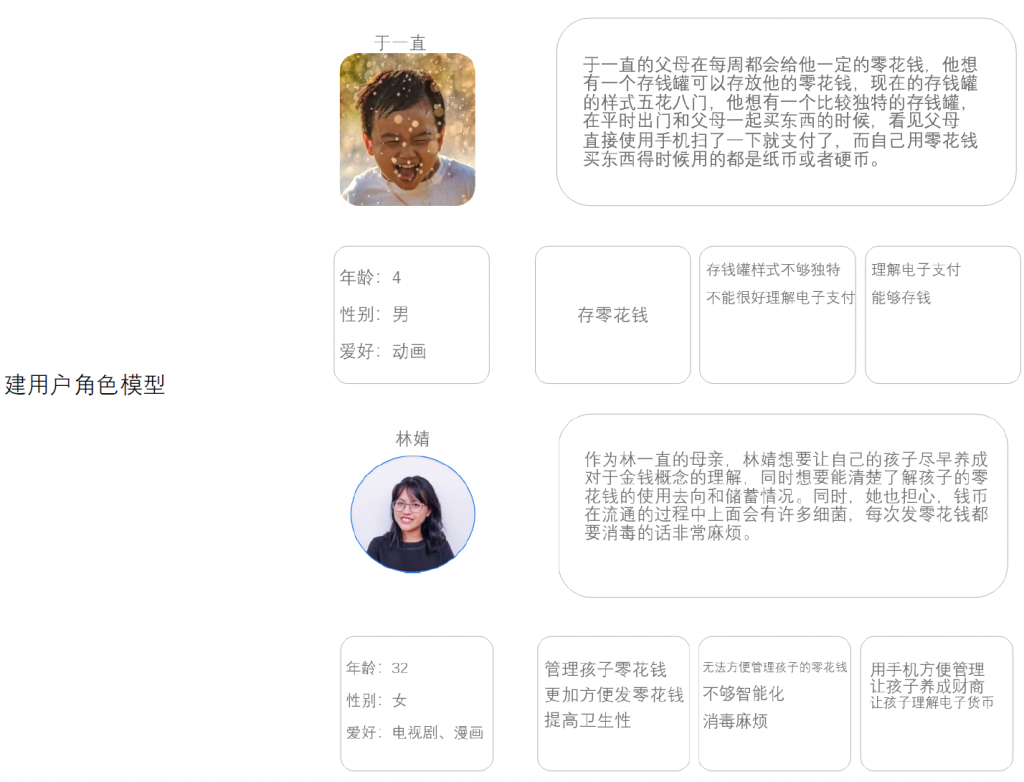
Task: Click the 能够存钱 need text
Action: point(901,298)
